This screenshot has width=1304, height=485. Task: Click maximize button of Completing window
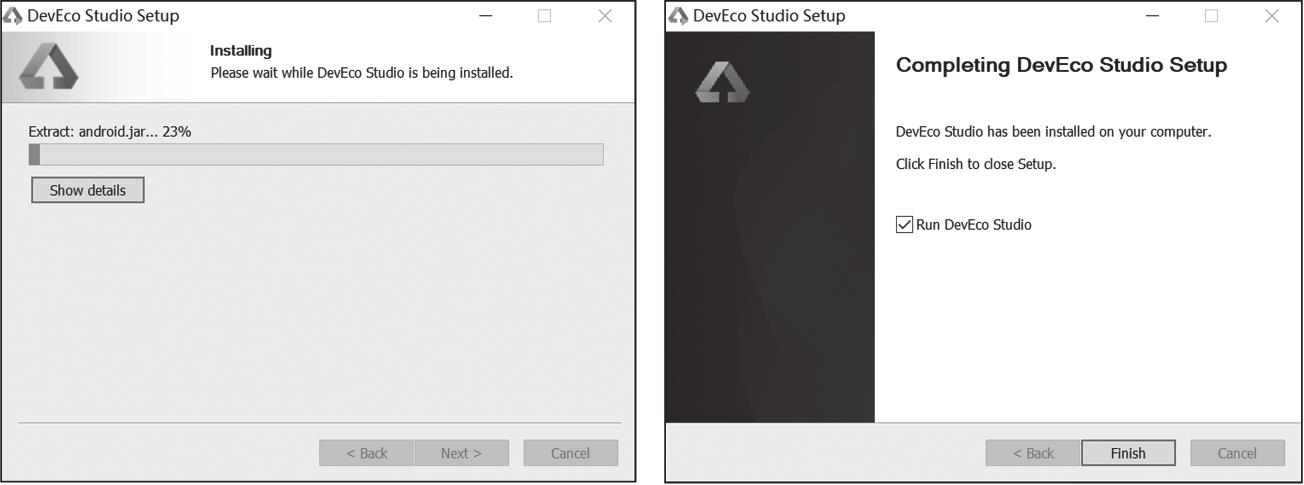pos(1211,16)
